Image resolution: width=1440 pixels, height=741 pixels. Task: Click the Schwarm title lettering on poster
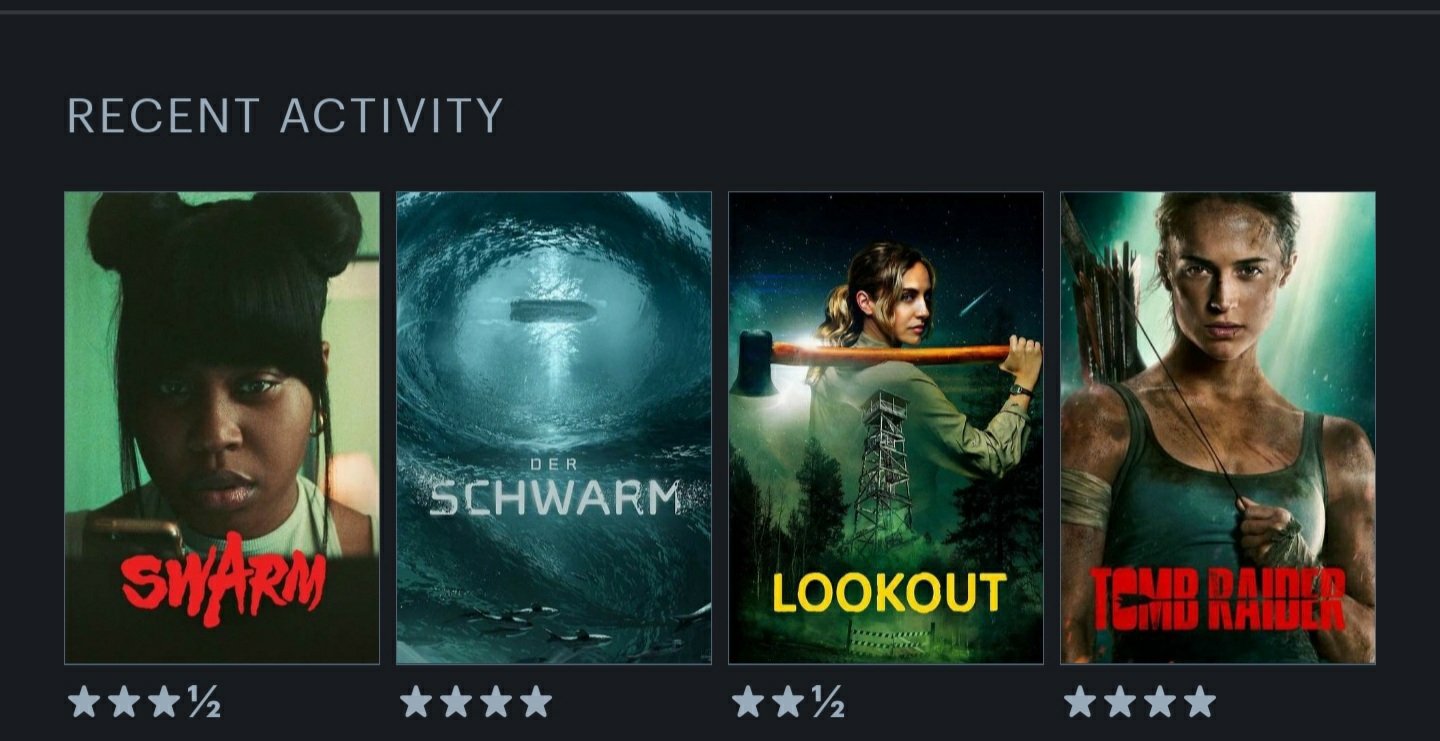(x=555, y=497)
